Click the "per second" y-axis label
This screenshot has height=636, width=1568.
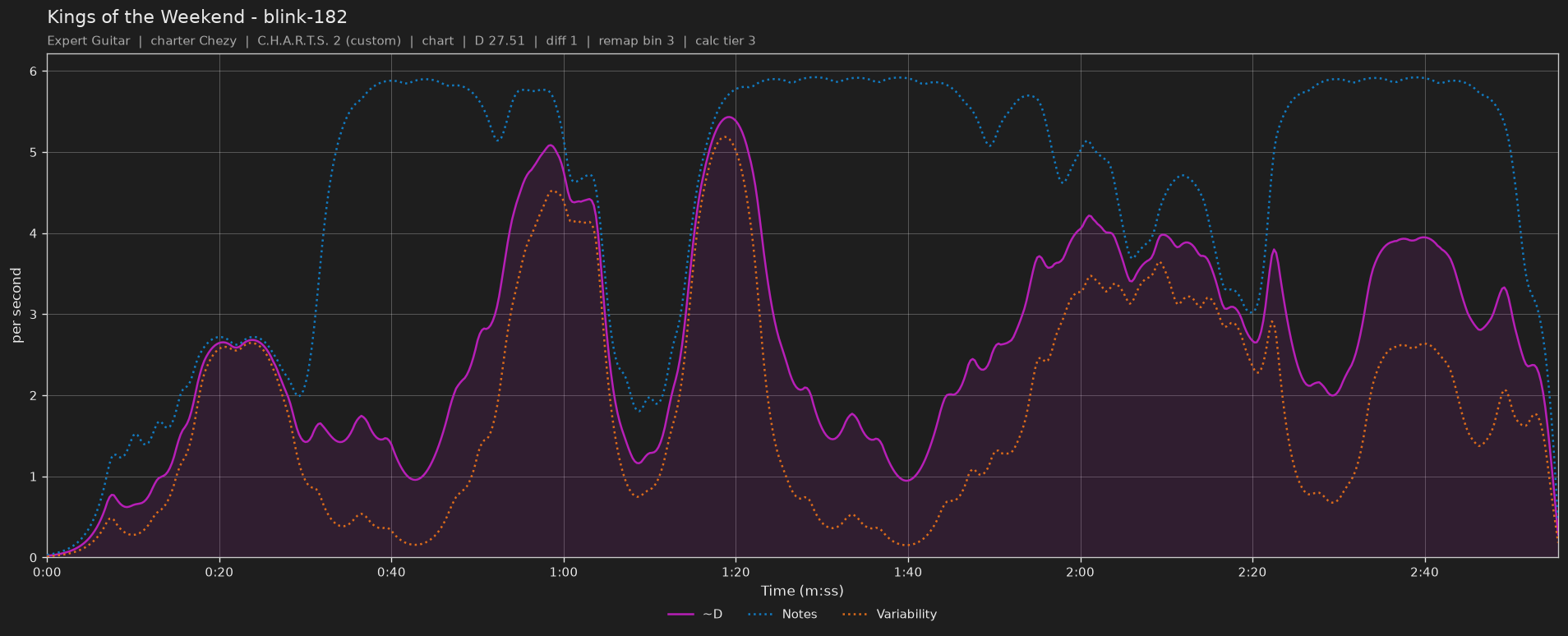coord(16,306)
